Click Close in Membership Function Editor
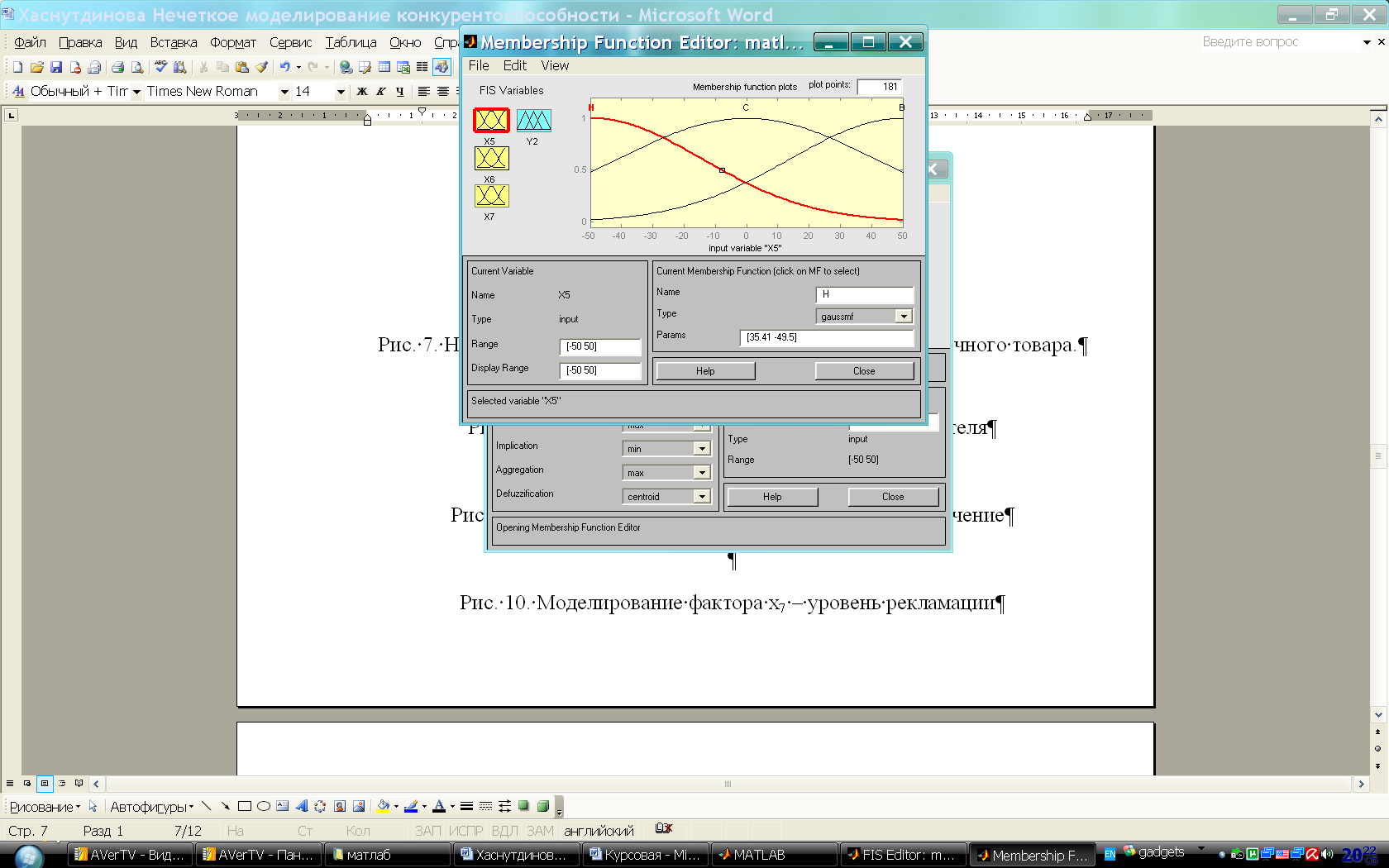 (x=864, y=370)
